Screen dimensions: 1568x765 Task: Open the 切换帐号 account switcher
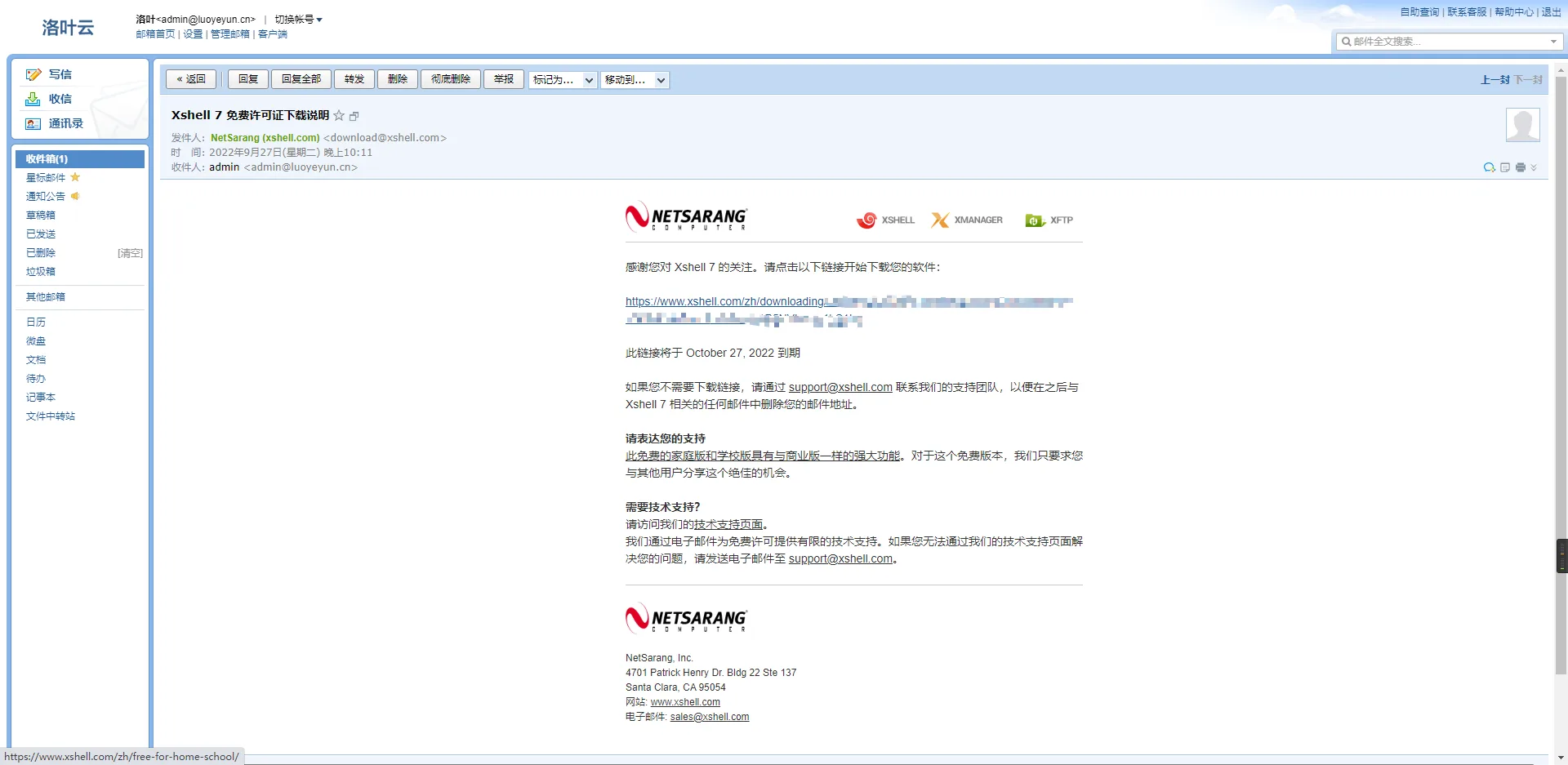click(x=298, y=20)
